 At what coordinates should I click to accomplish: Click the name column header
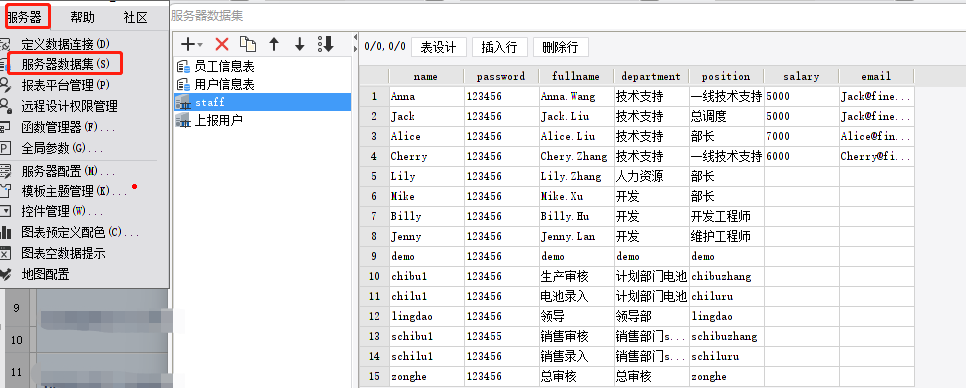pyautogui.click(x=426, y=76)
